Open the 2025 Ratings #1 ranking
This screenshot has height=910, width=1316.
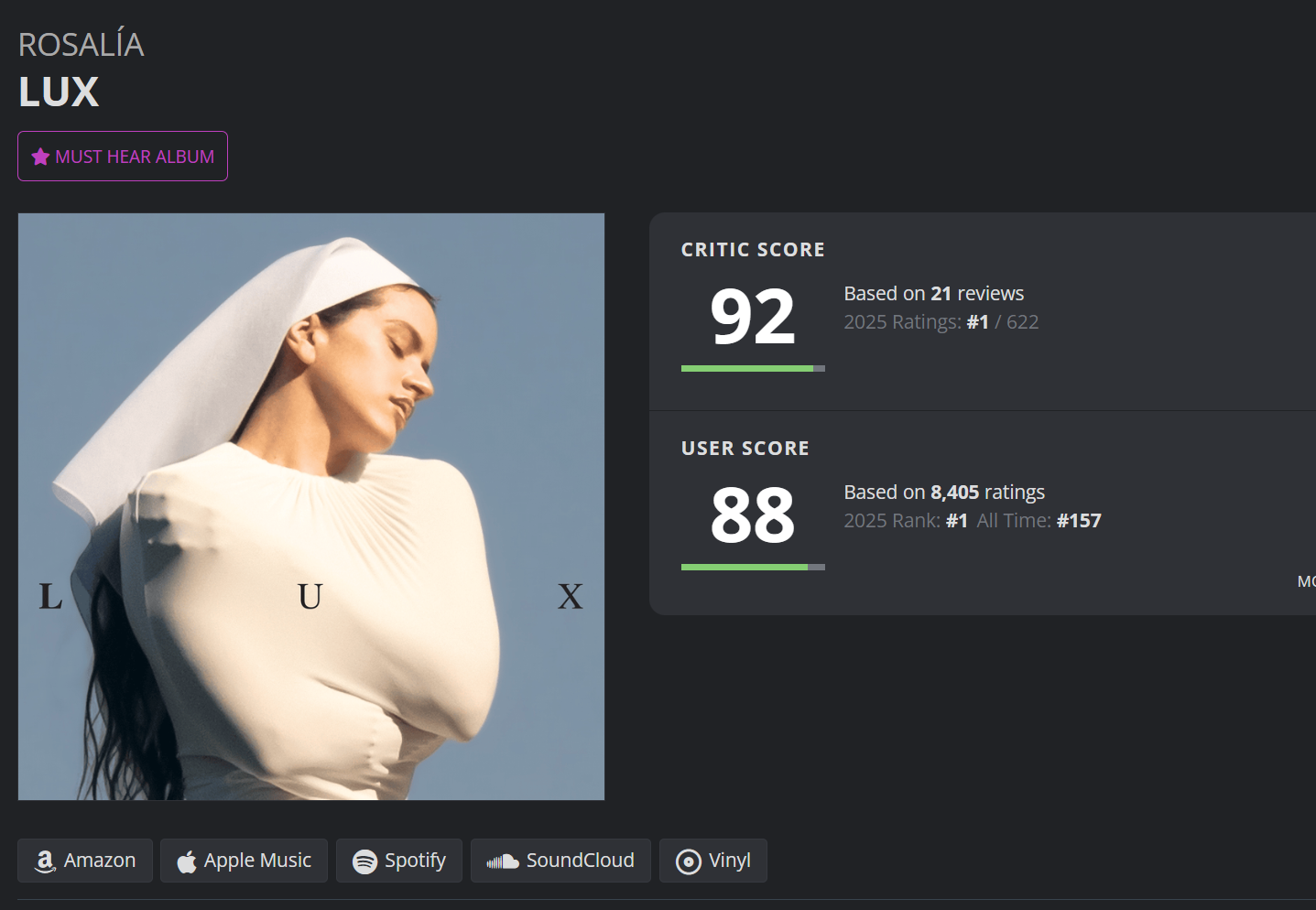tap(977, 322)
